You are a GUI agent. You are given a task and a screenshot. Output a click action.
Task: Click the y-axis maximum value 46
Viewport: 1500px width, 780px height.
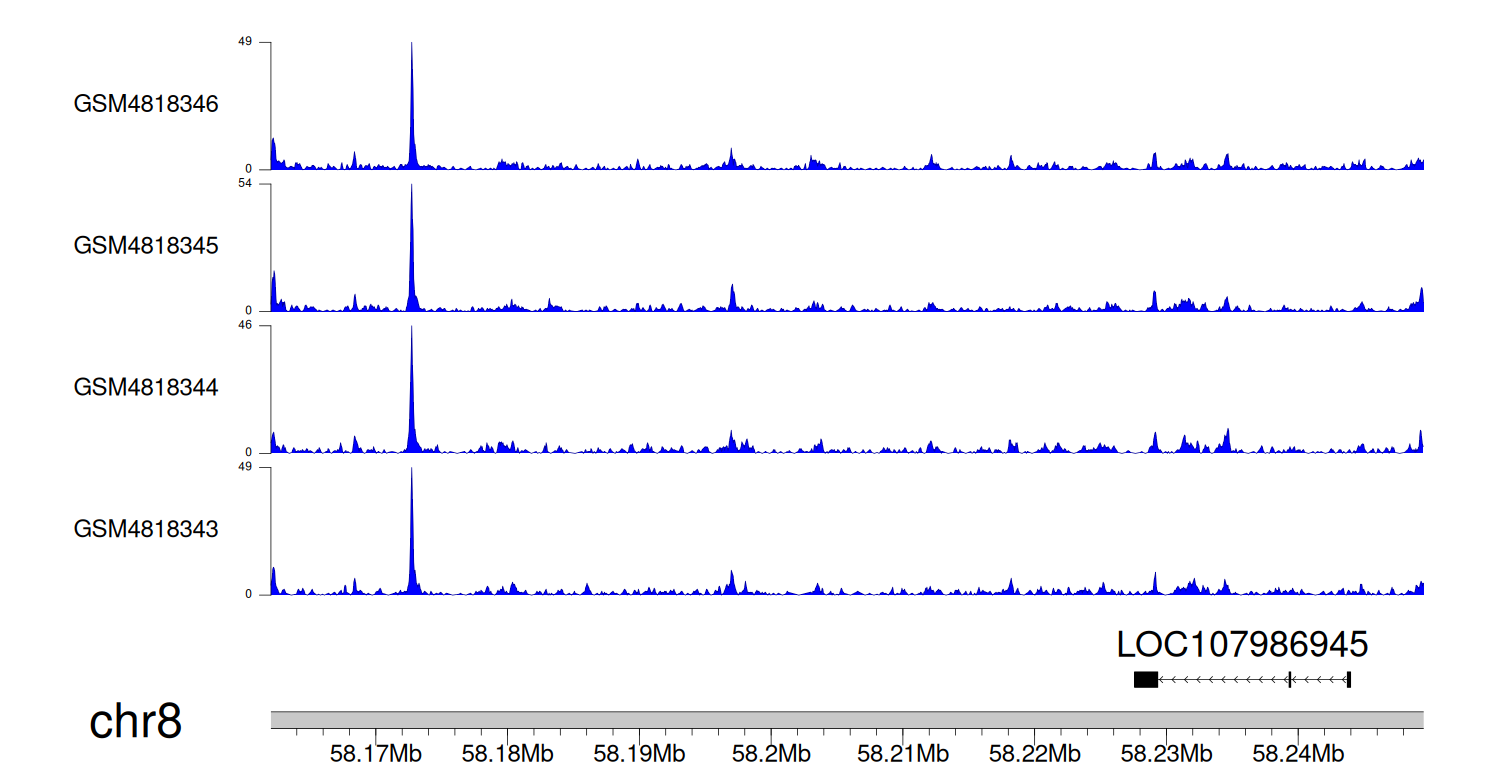tap(244, 326)
